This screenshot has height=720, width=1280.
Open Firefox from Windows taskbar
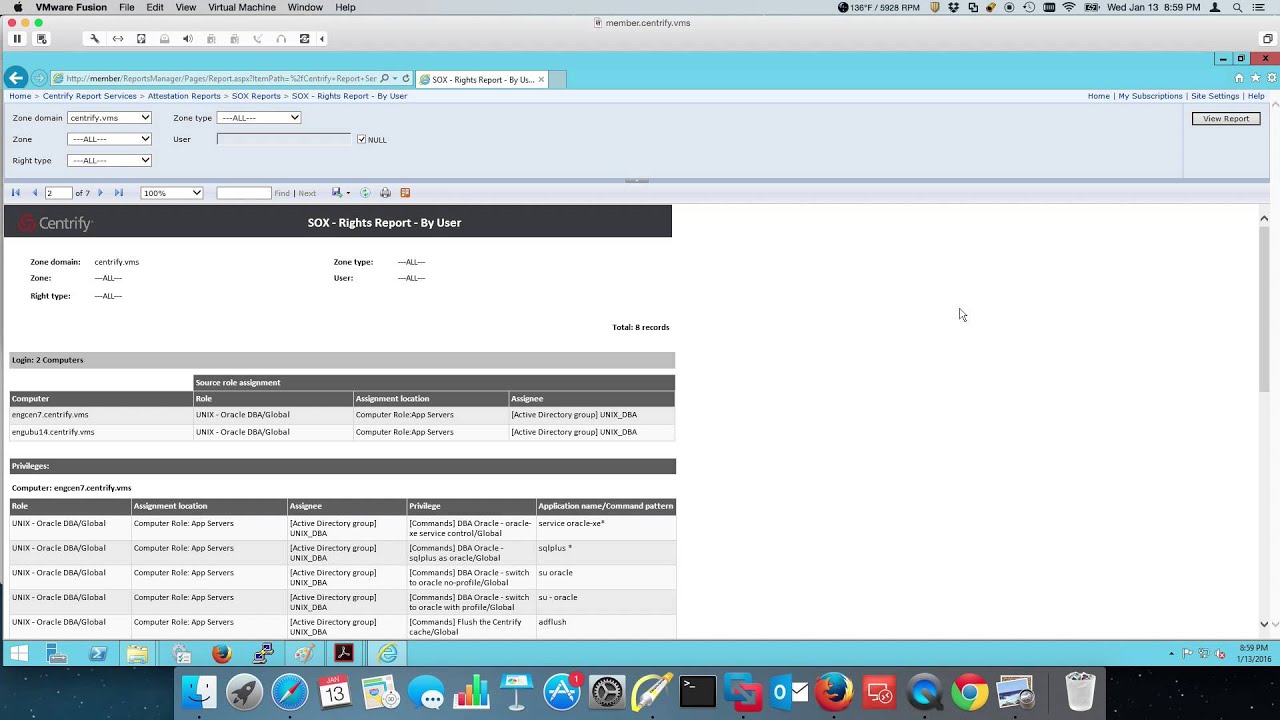221,654
